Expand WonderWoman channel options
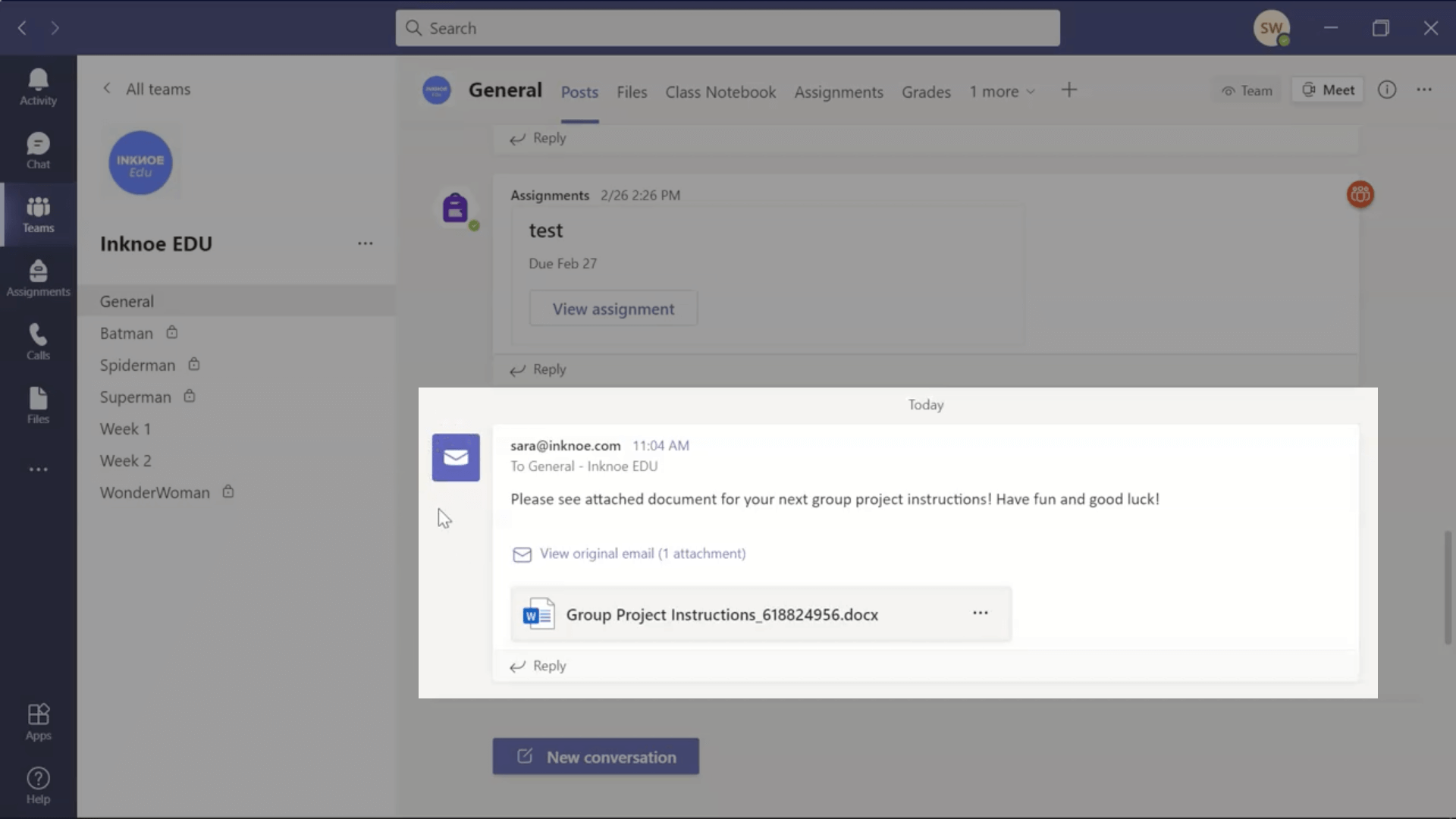The width and height of the screenshot is (1456, 819). click(x=364, y=491)
